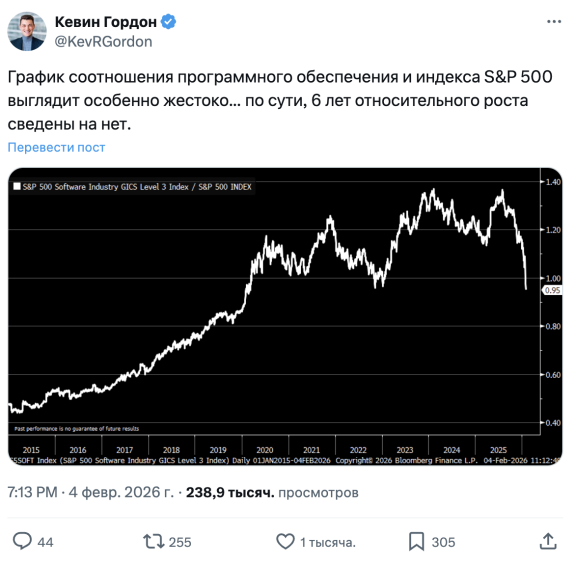The height and width of the screenshot is (564, 575).
Task: Open the @KevRGordon handle
Action: (x=103, y=42)
